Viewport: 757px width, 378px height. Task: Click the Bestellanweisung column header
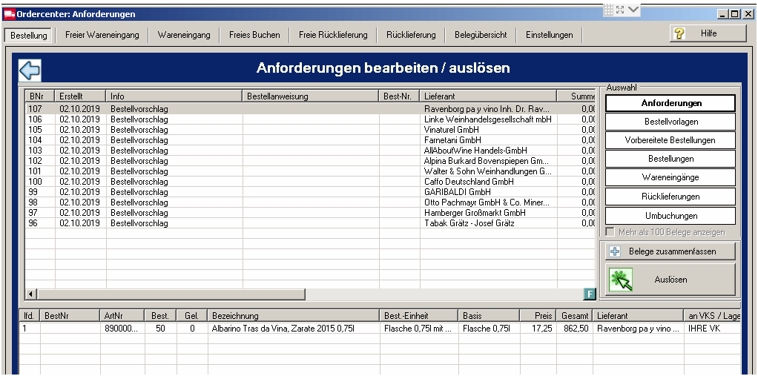click(309, 96)
